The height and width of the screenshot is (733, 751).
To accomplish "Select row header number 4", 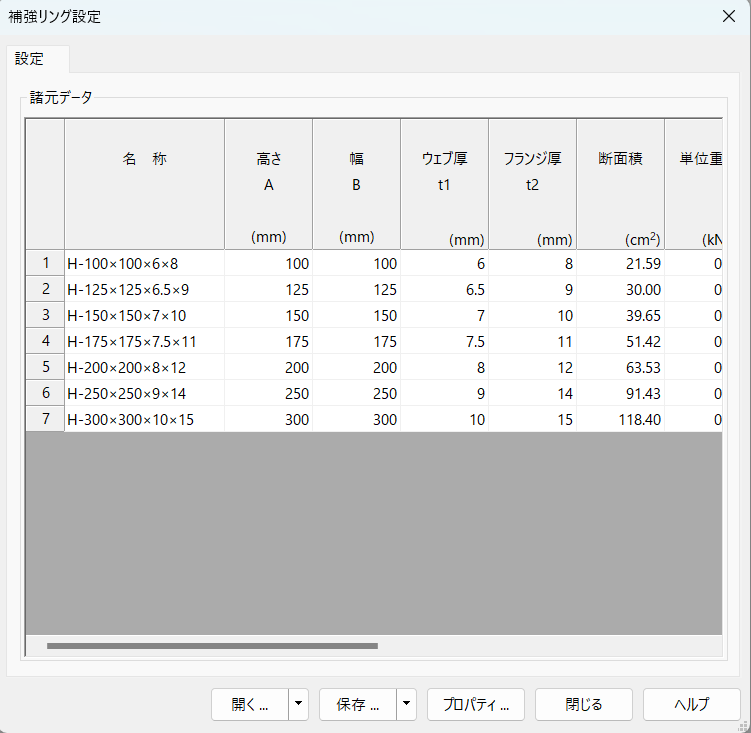I will pos(45,341).
